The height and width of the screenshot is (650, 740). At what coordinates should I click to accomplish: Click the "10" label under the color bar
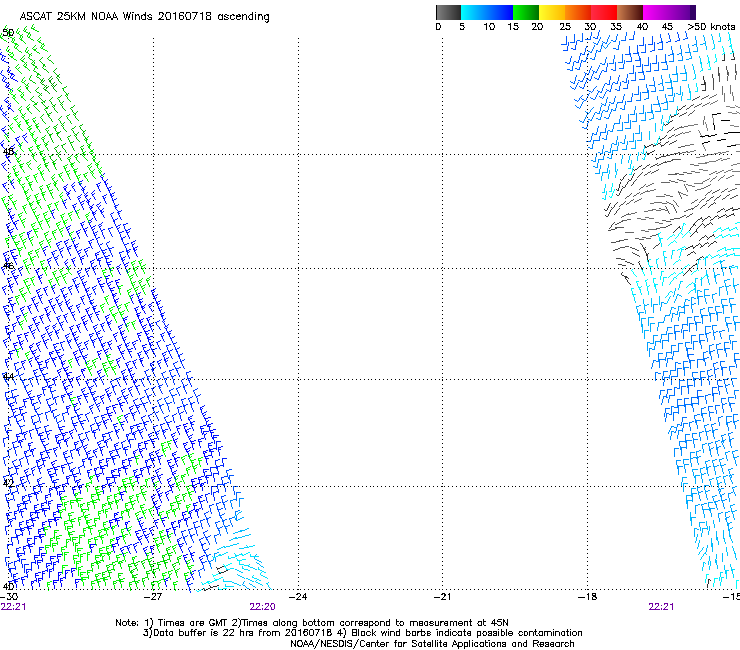coord(489,27)
